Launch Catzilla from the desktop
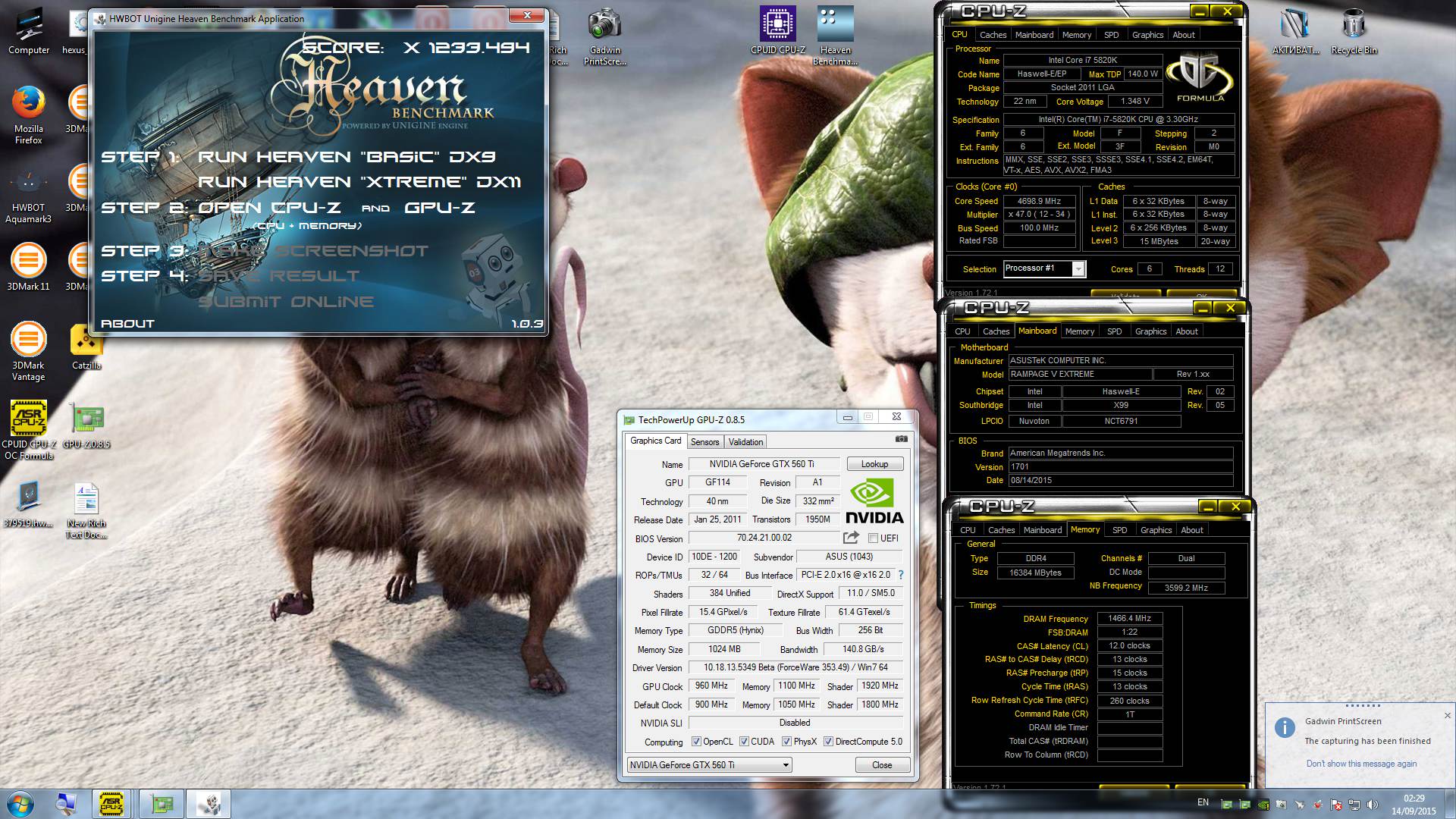The width and height of the screenshot is (1456, 819). coord(86,347)
